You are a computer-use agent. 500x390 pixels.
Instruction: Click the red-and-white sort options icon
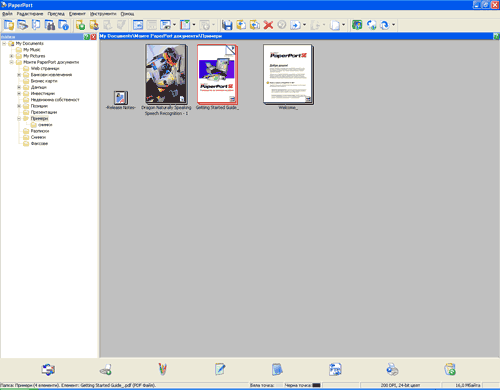(x=185, y=25)
